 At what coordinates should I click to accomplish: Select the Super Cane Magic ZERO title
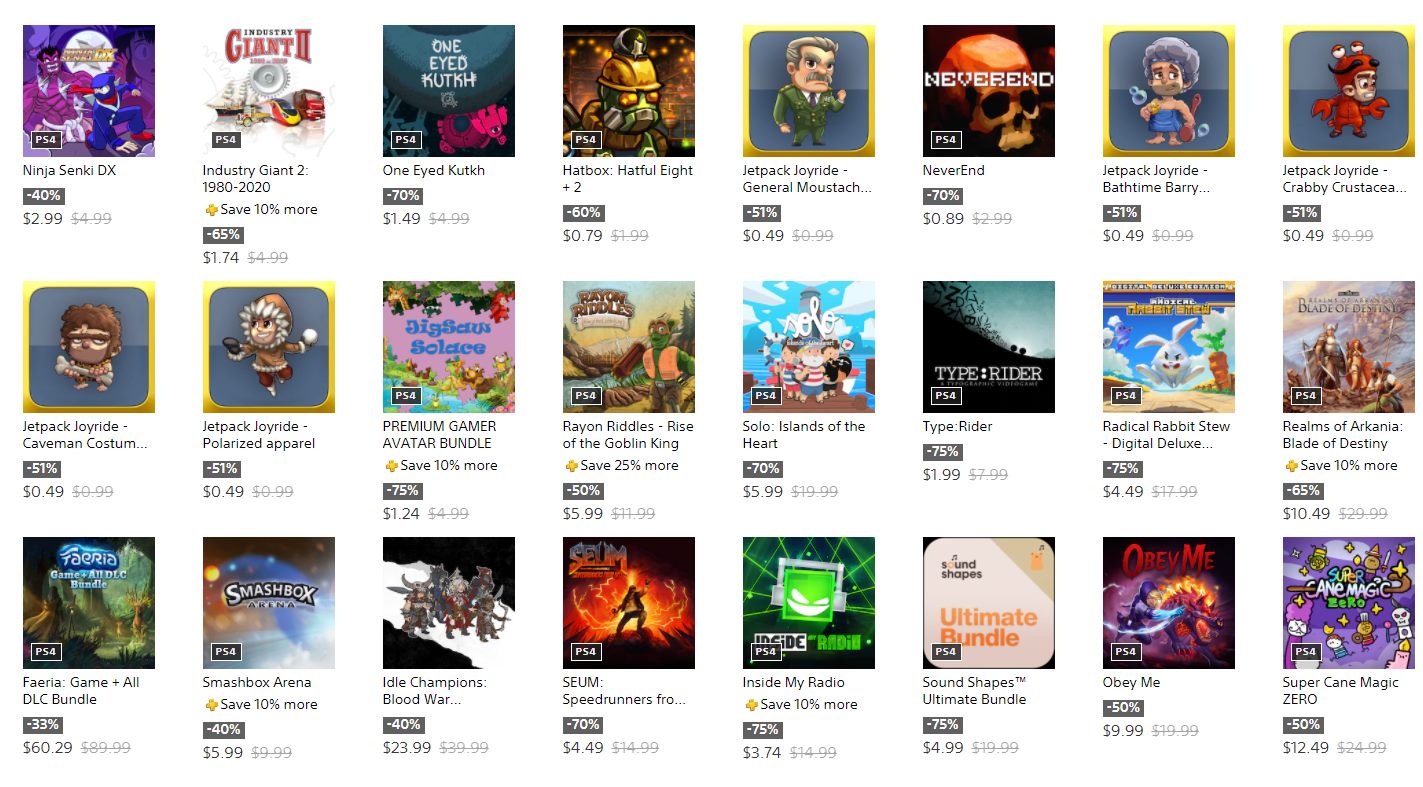tap(1342, 691)
